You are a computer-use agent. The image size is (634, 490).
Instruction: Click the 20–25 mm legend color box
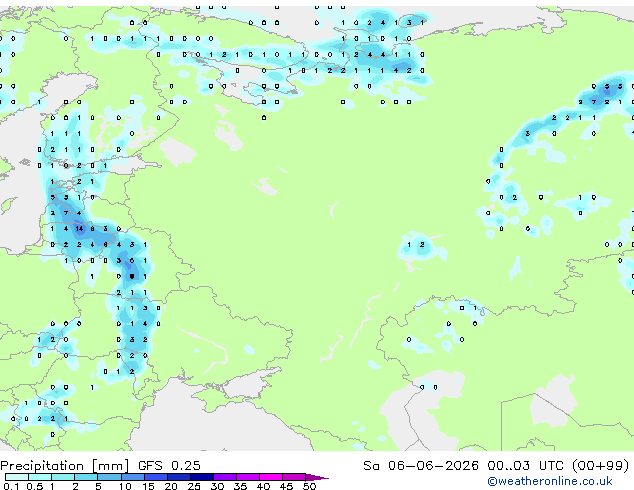(x=178, y=477)
